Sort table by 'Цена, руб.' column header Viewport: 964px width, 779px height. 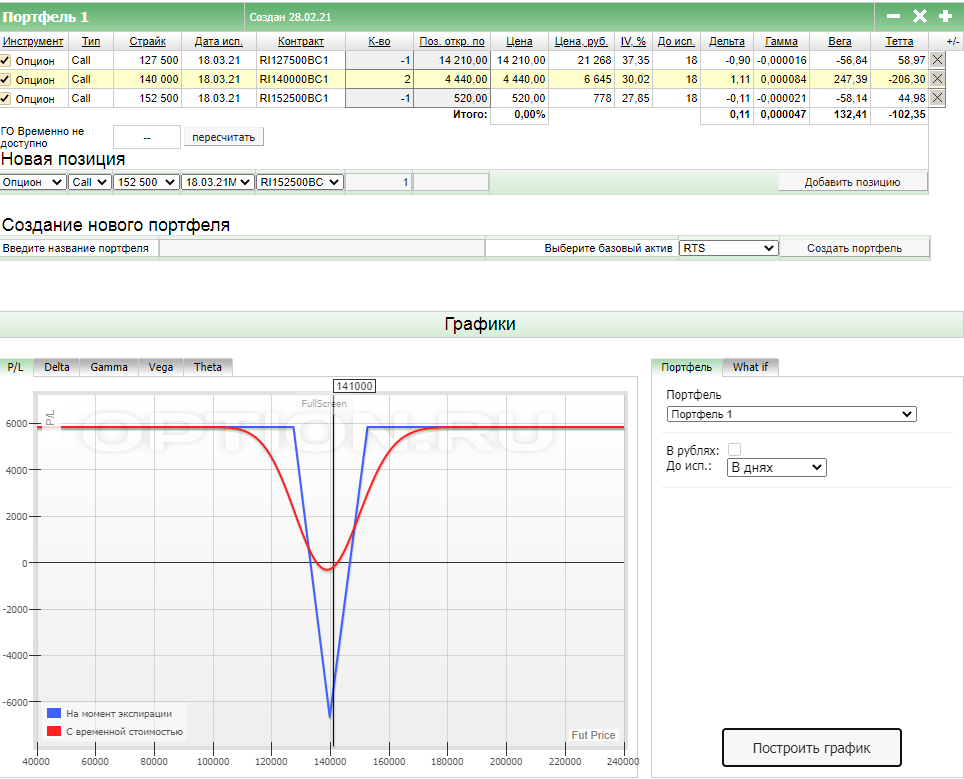pyautogui.click(x=581, y=41)
